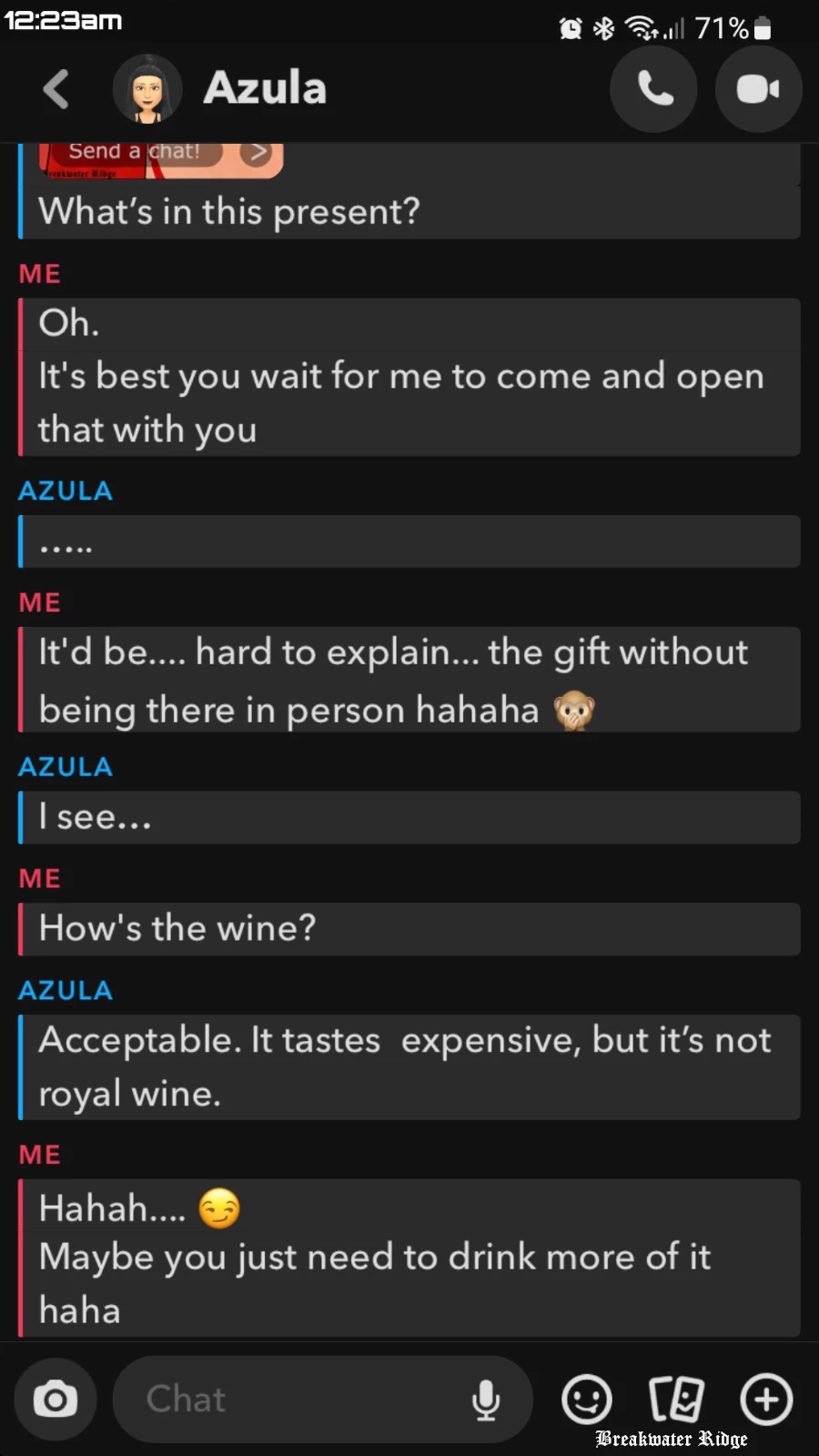
Task: Tap the microphone voice note icon
Action: [x=486, y=1400]
